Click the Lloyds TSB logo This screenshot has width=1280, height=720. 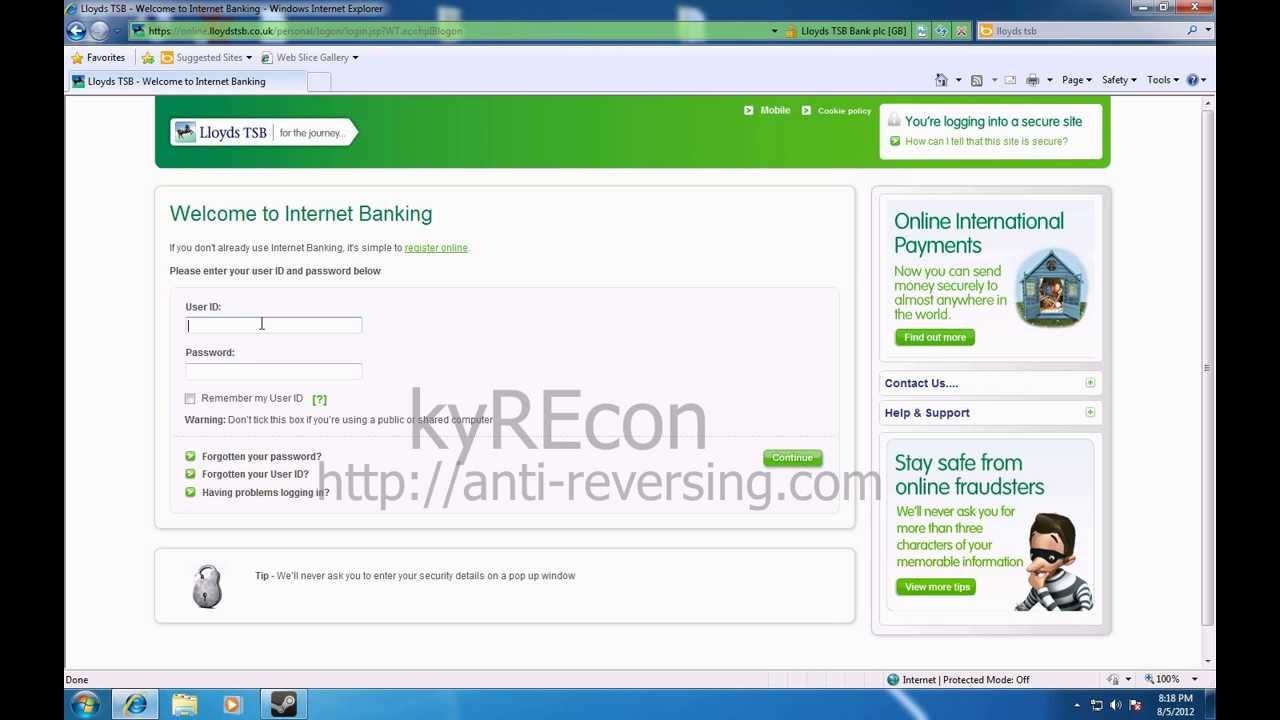tap(263, 132)
